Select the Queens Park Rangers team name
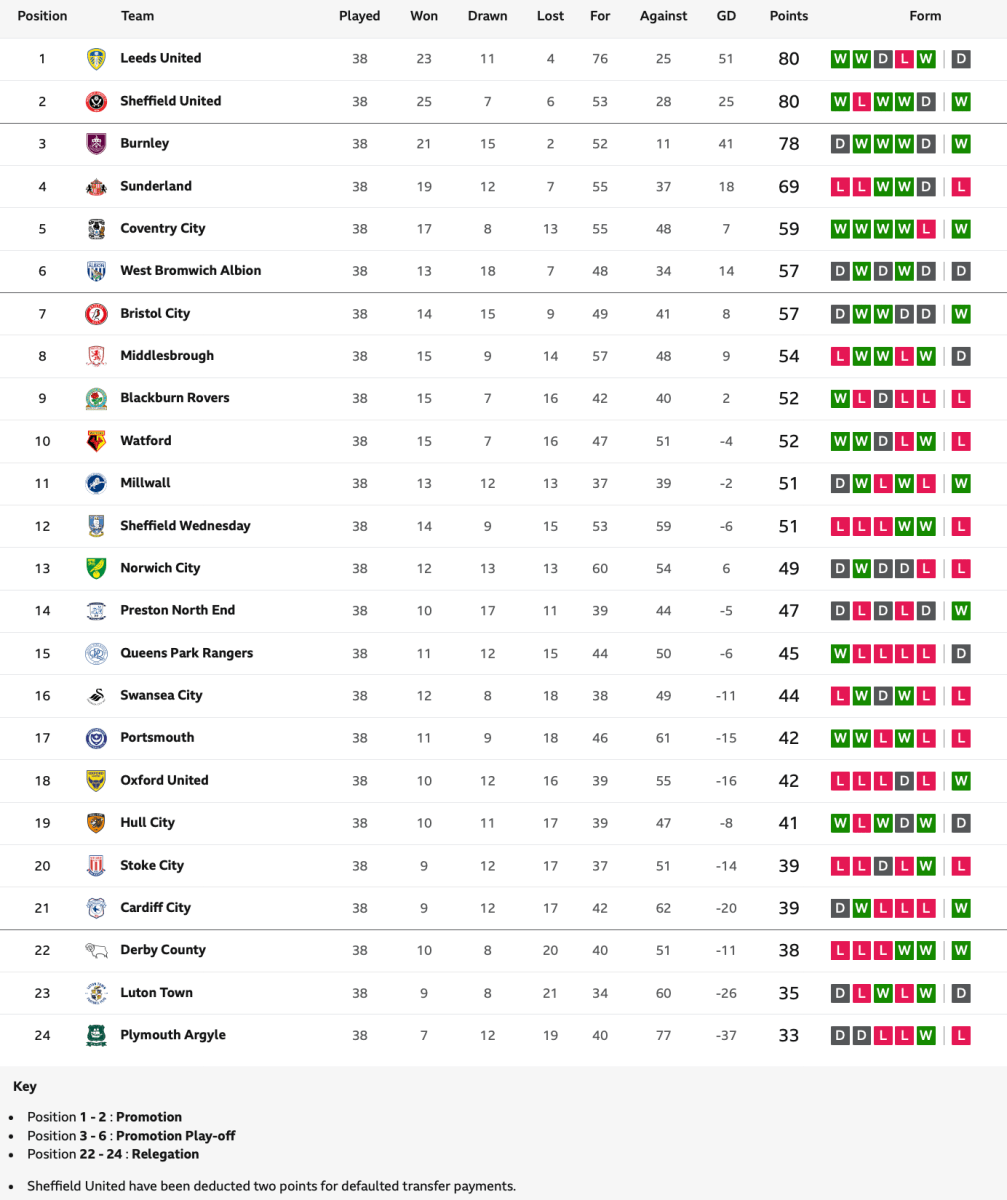The width and height of the screenshot is (1007, 1200). (186, 653)
